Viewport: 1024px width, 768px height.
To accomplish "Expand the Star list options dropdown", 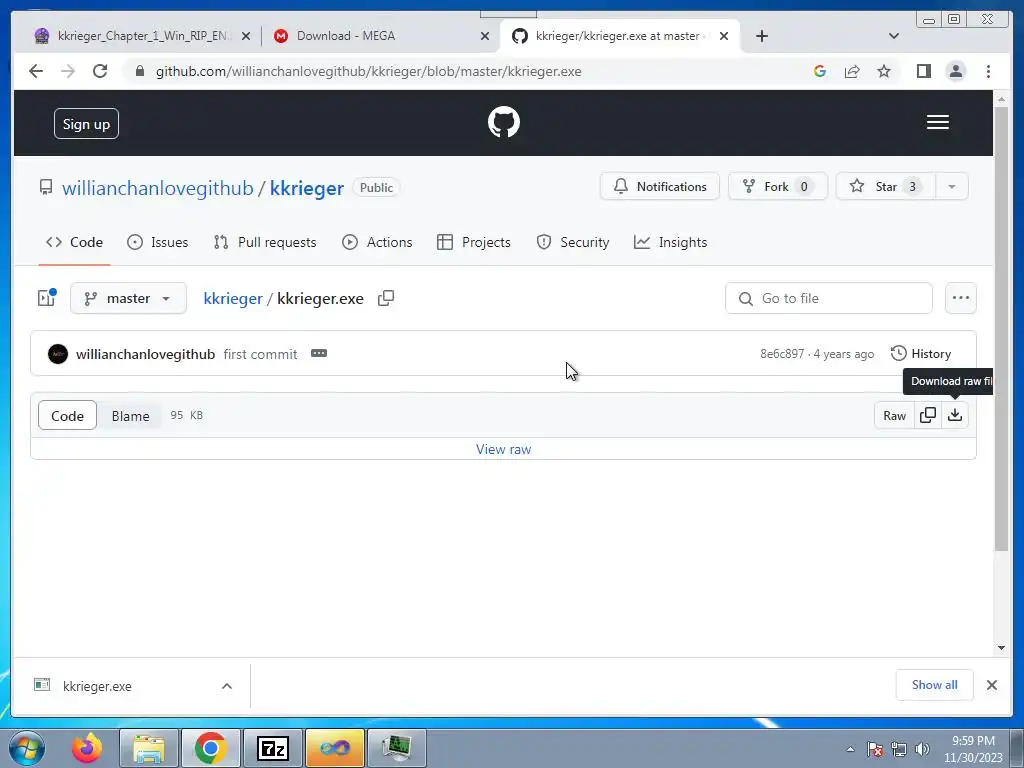I will [x=952, y=187].
